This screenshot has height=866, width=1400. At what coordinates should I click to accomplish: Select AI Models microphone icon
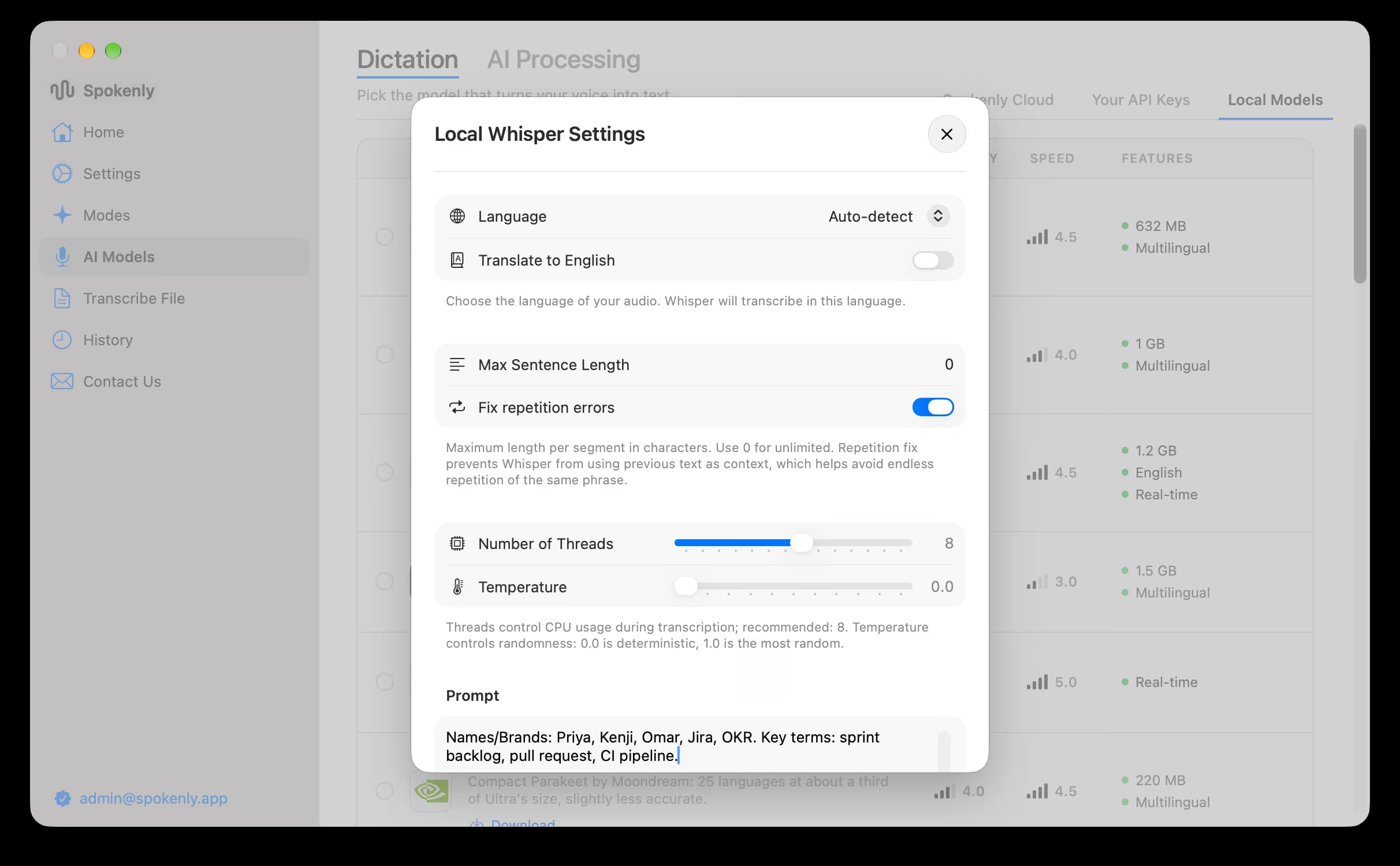click(x=62, y=257)
